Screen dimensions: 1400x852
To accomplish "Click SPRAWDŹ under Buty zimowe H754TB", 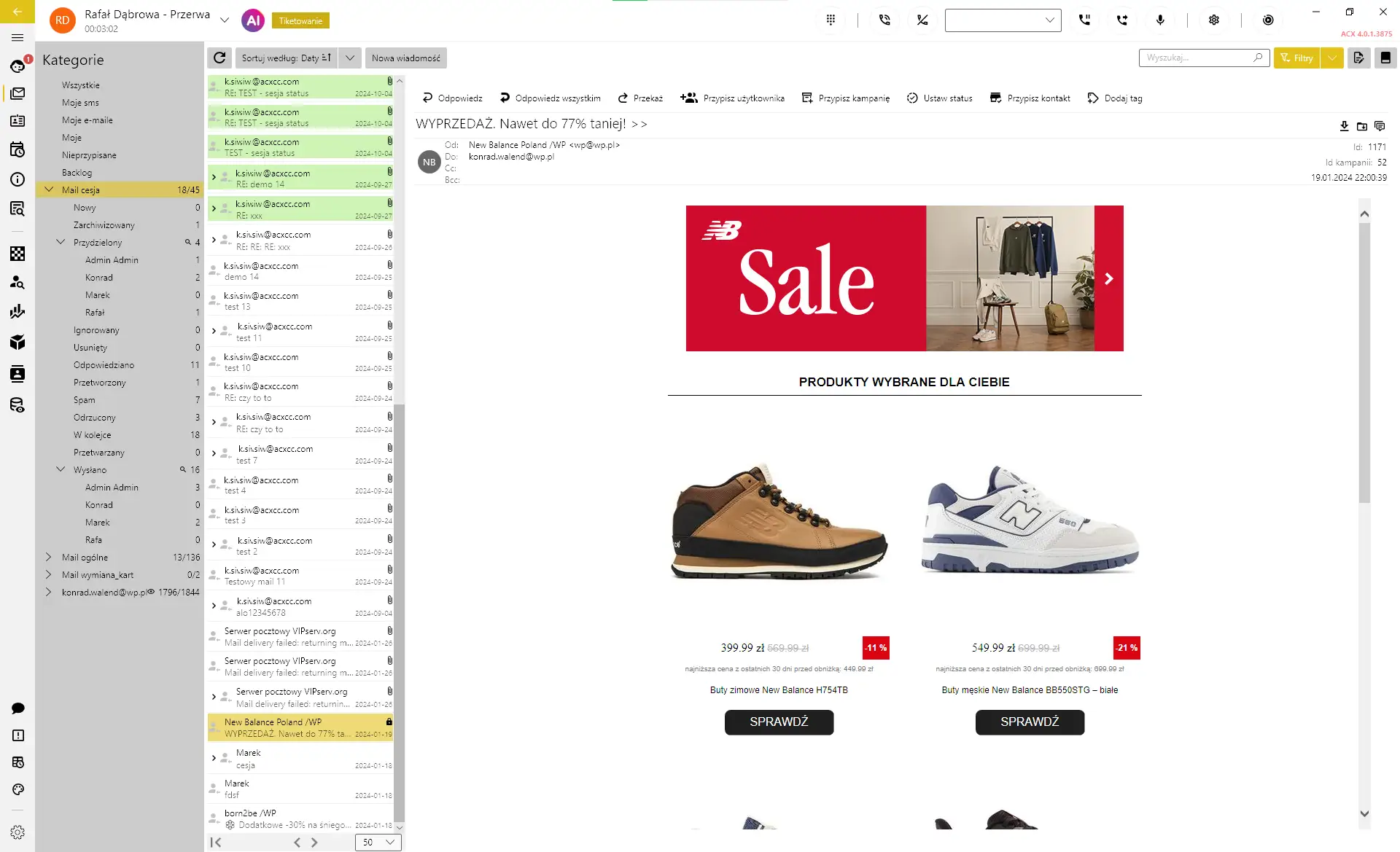I will [x=779, y=722].
